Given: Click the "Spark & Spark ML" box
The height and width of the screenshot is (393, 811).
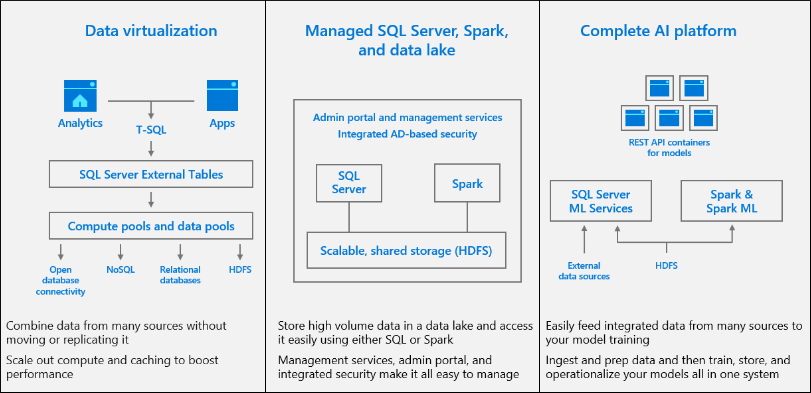Looking at the screenshot, I should coord(732,202).
